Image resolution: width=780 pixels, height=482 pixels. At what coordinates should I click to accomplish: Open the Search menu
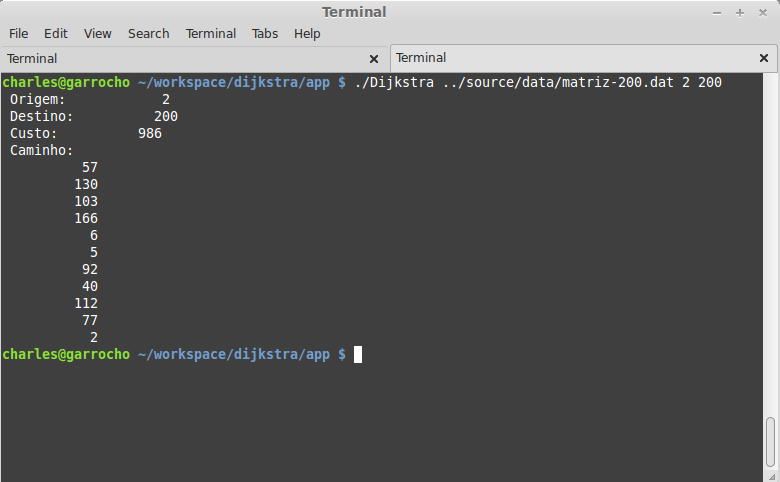(148, 33)
